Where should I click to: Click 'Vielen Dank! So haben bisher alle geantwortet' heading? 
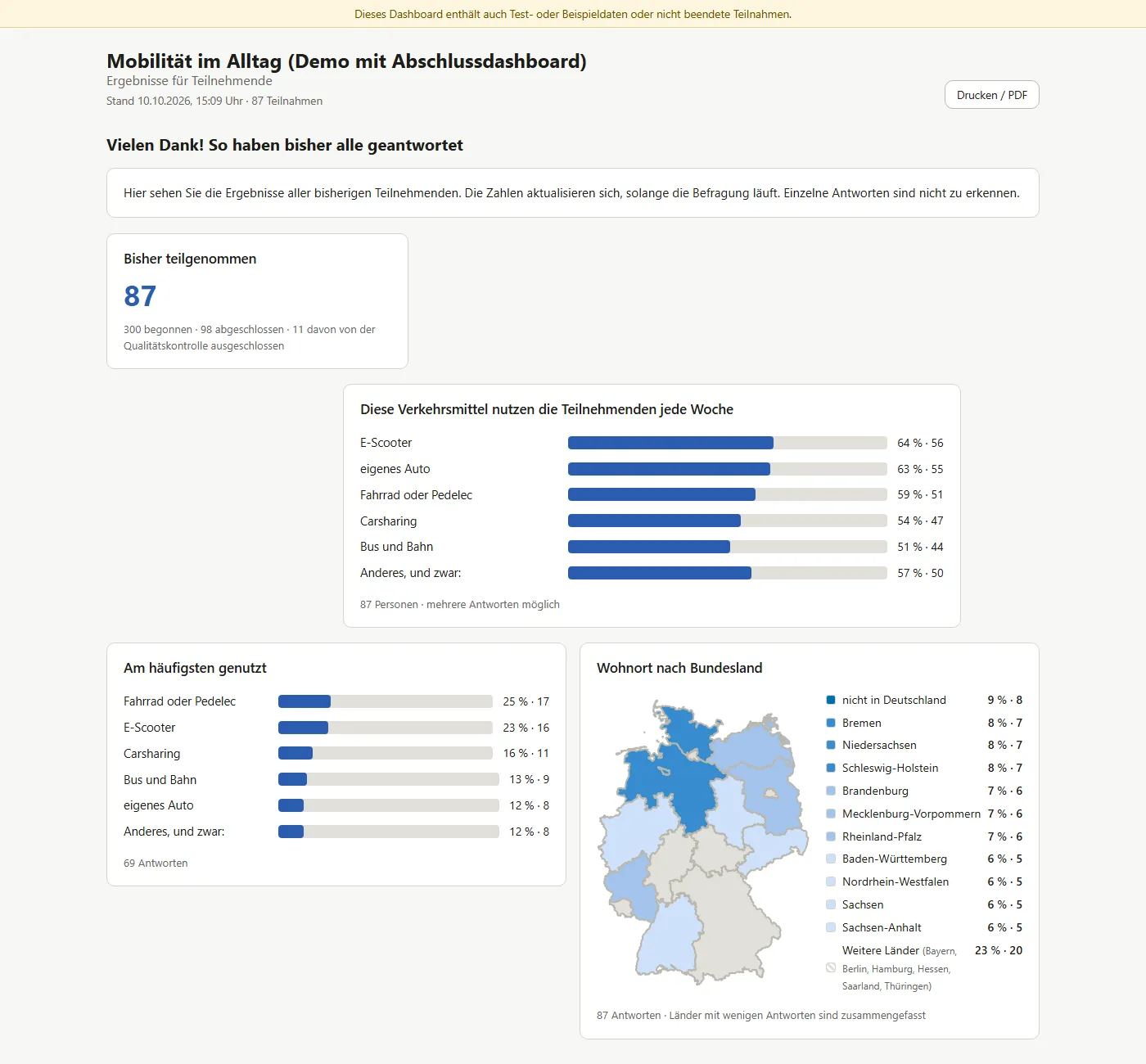pyautogui.click(x=285, y=145)
